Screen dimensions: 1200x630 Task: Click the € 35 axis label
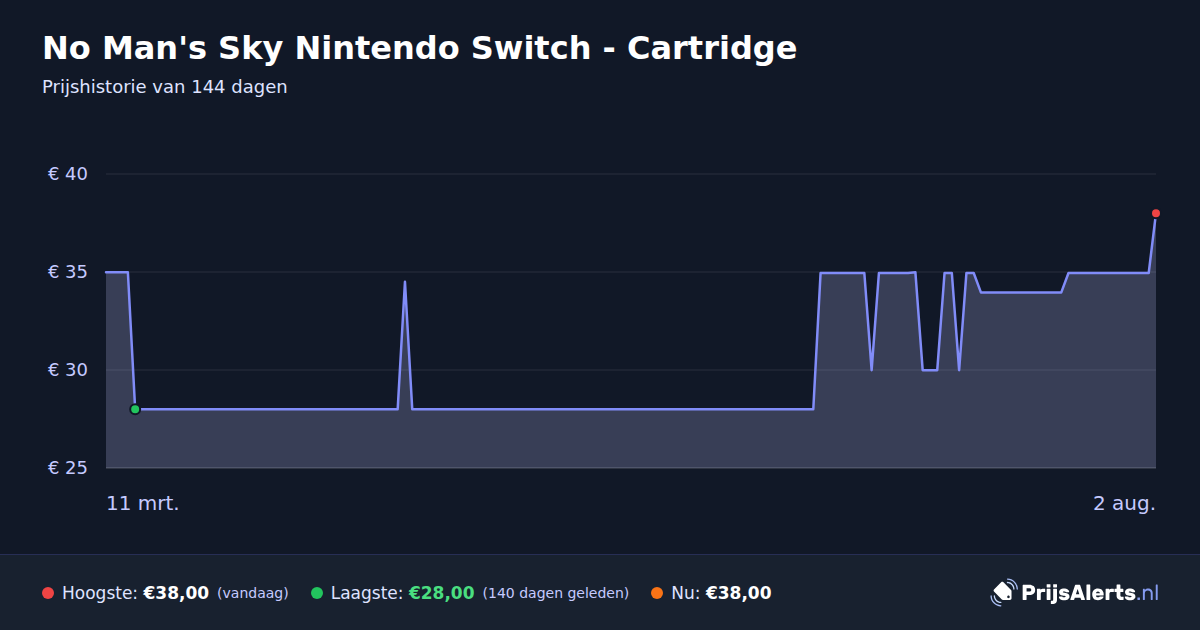pyautogui.click(x=68, y=272)
